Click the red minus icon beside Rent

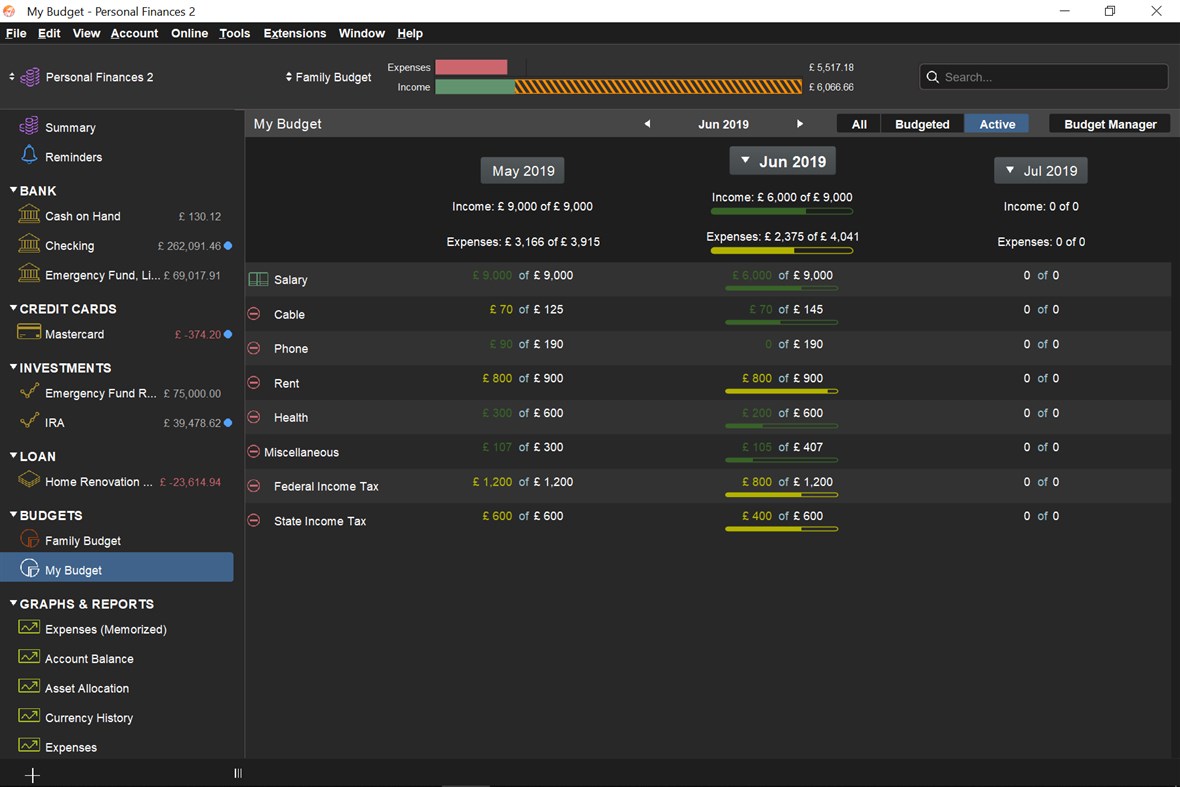[x=254, y=382]
